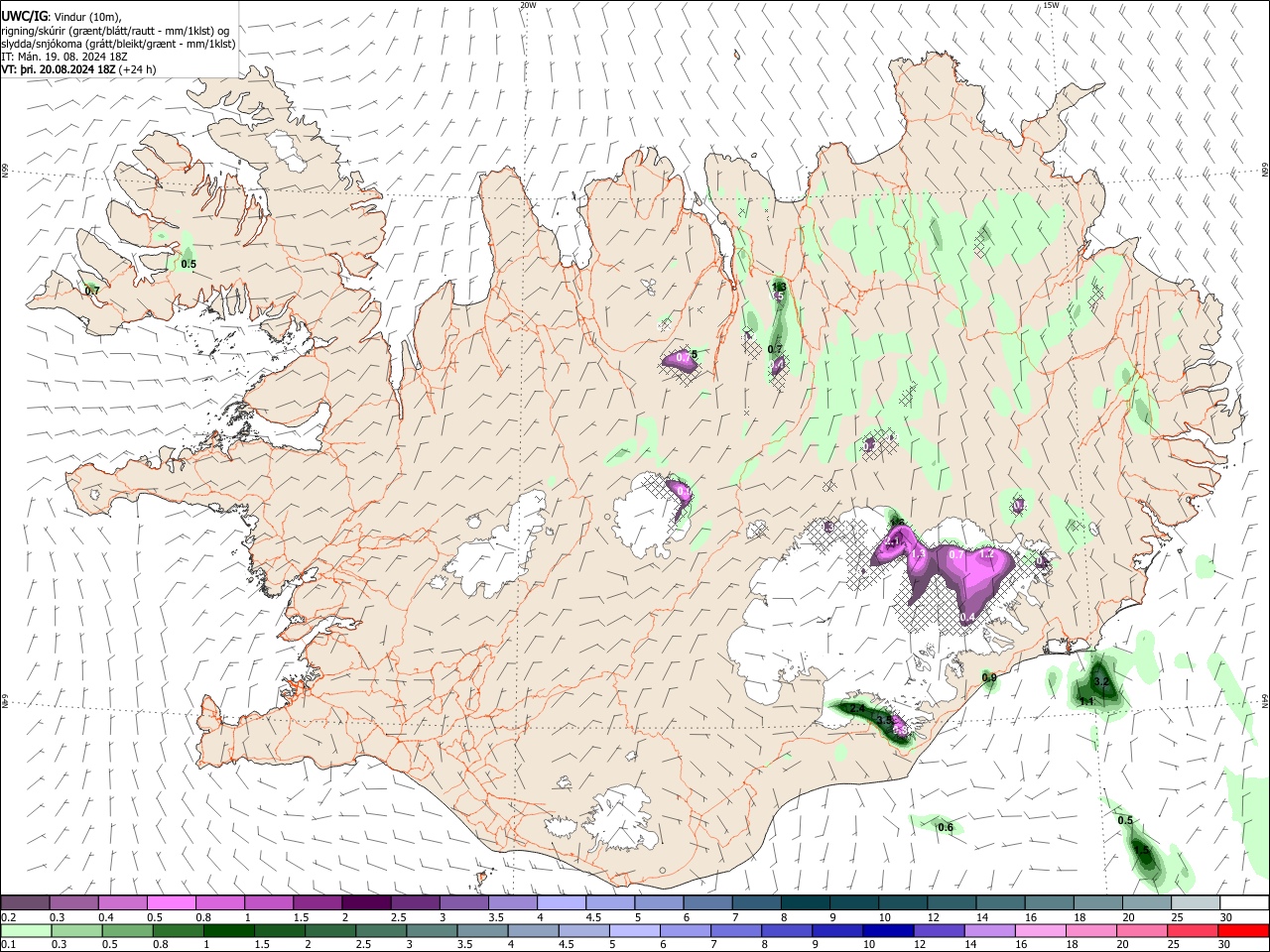Click the 1.1 rain value off the southeast coast
This screenshot has width=1270, height=952.
(x=1086, y=701)
